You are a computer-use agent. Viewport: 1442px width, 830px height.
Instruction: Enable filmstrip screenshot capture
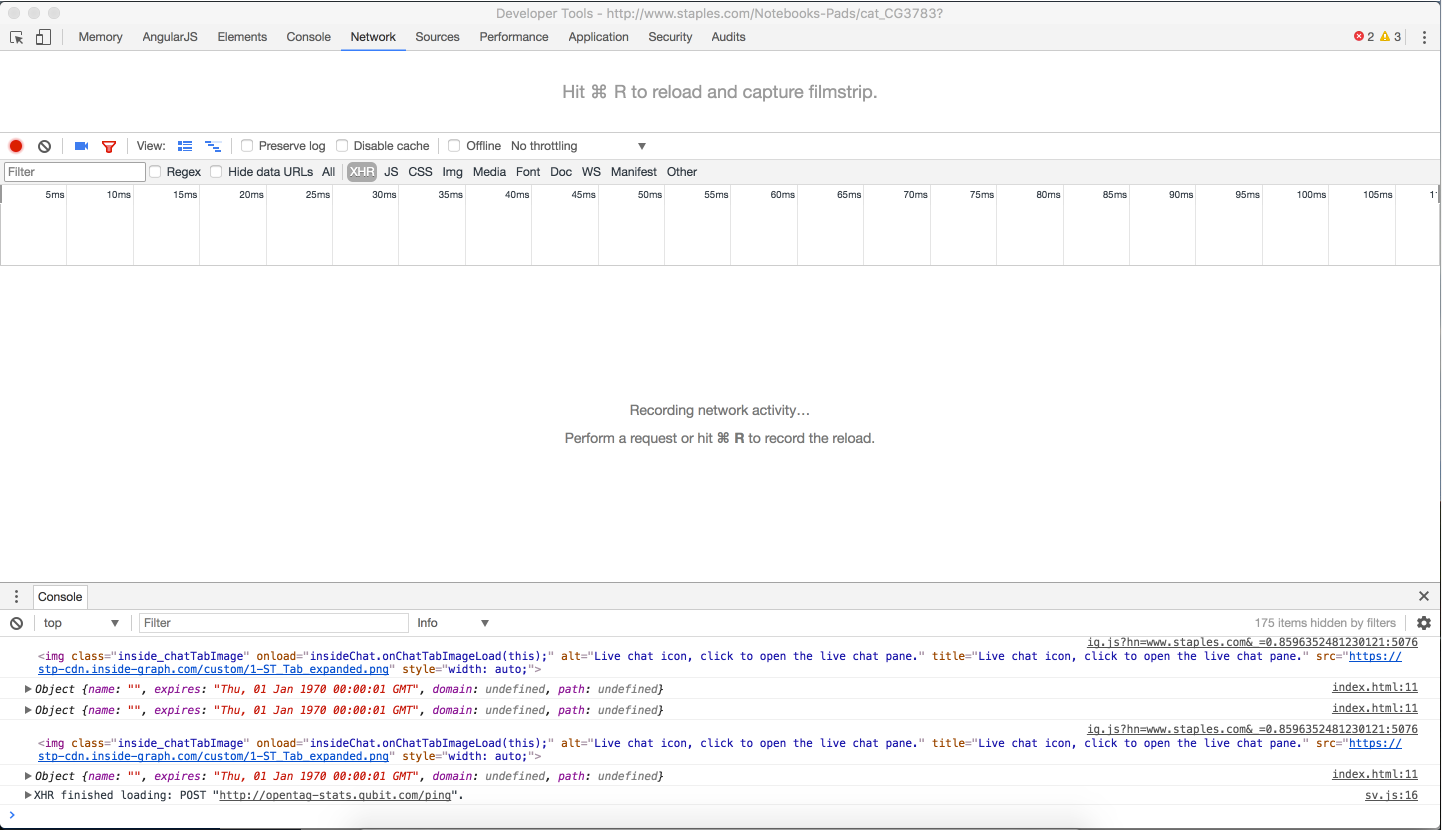point(80,145)
